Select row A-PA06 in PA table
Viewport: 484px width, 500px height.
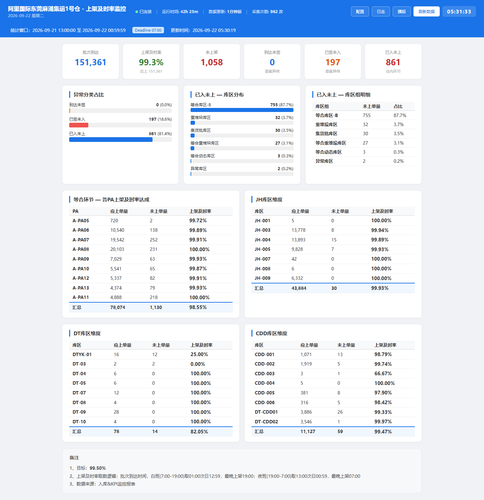click(151, 230)
